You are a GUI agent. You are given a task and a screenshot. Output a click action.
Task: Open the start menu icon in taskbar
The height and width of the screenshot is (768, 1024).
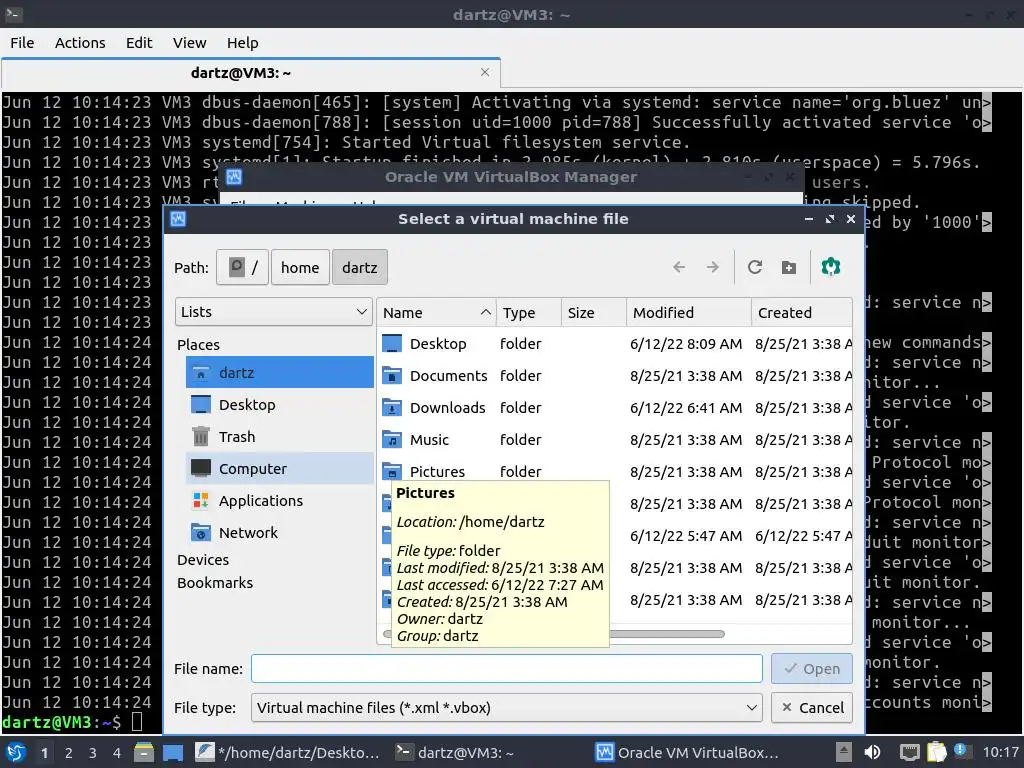16,752
